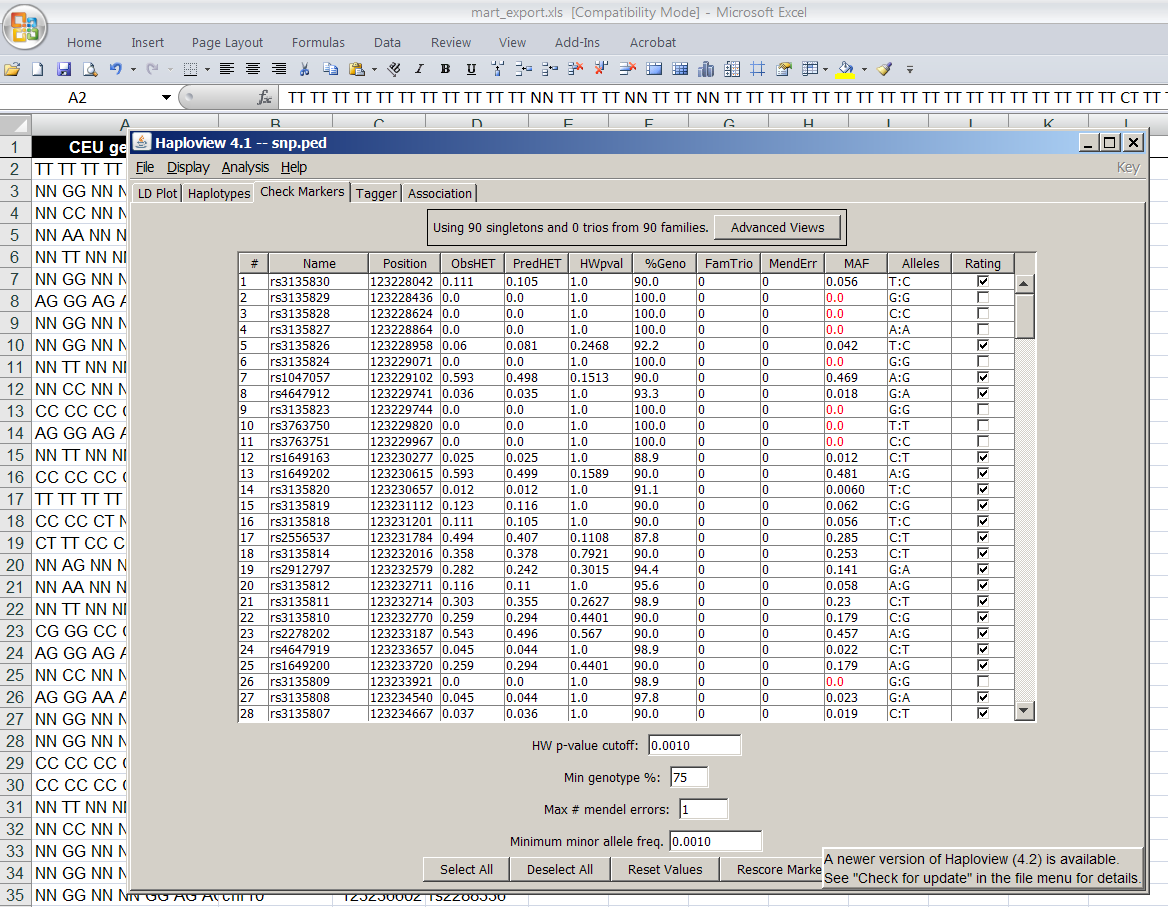1168x907 pixels.
Task: Check the Rating box for rs3135809
Action: coord(983,681)
